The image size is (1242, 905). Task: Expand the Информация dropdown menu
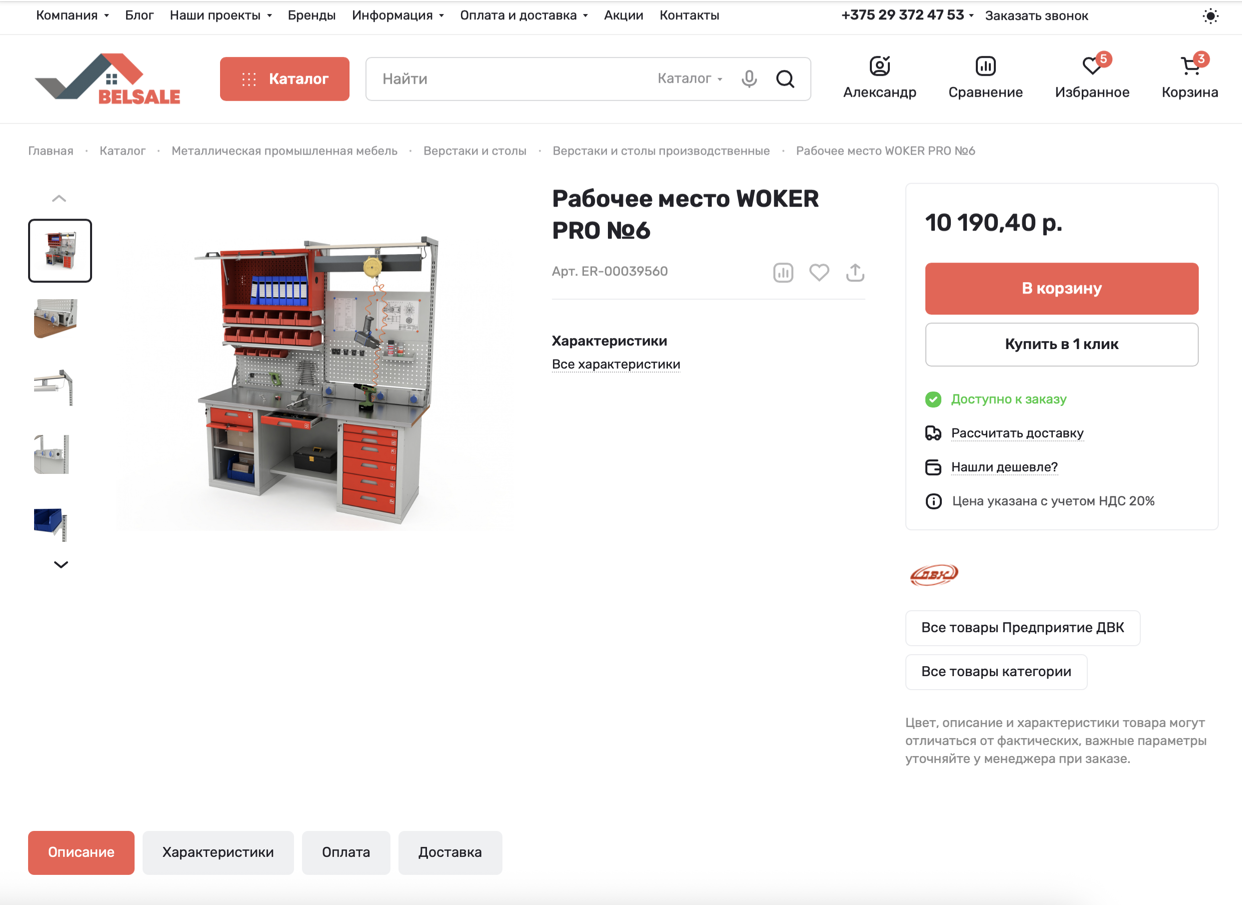[x=397, y=16]
